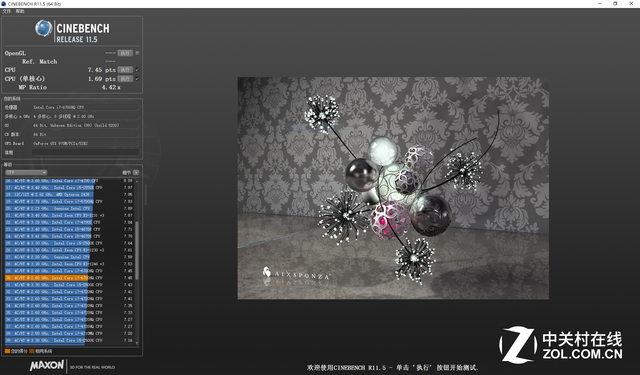The height and width of the screenshot is (375, 640).
Task: Select rank 26 Intel Xeon row scoring 7.61
Action: coord(69,250)
